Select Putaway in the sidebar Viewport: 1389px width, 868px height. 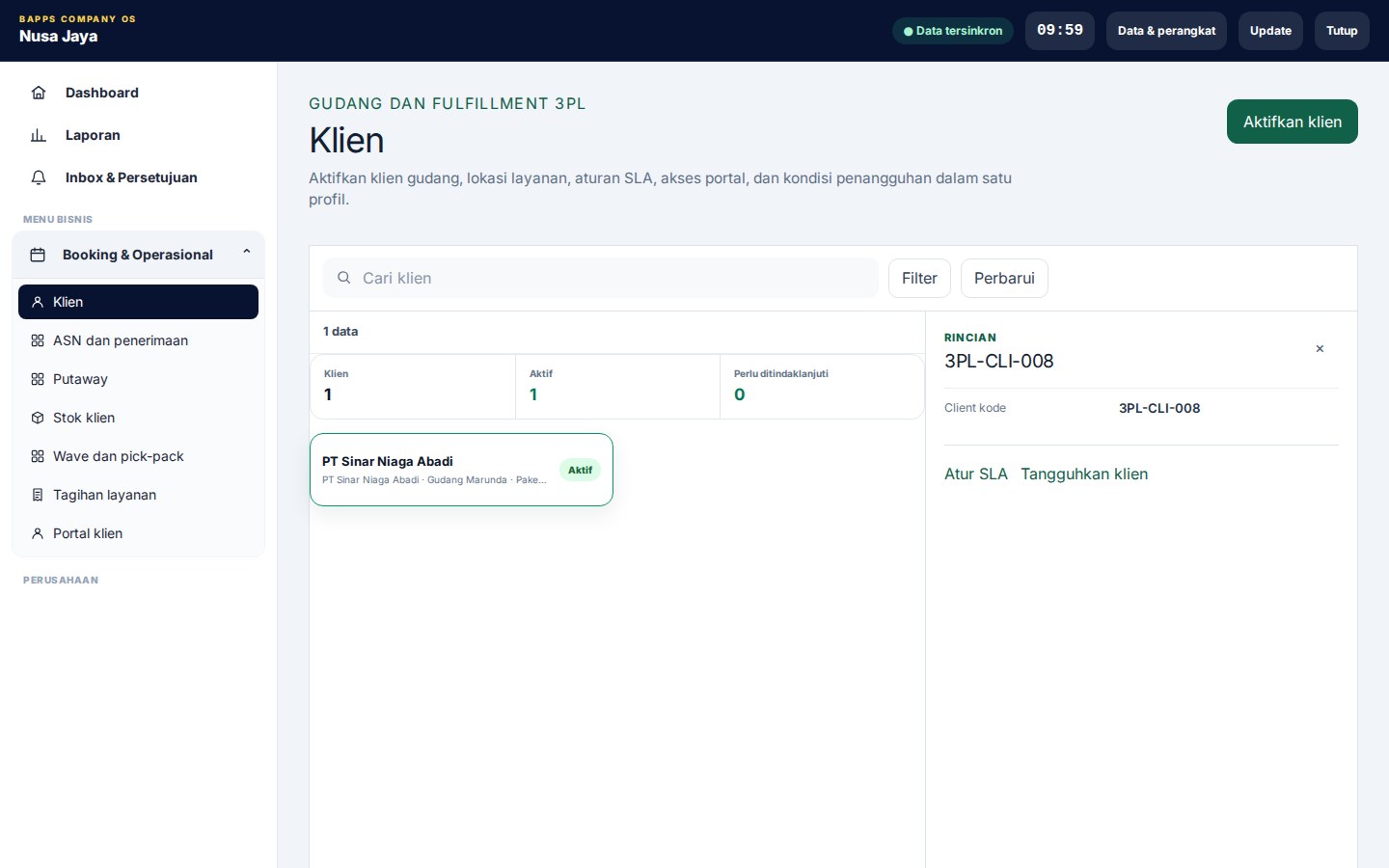click(x=138, y=379)
